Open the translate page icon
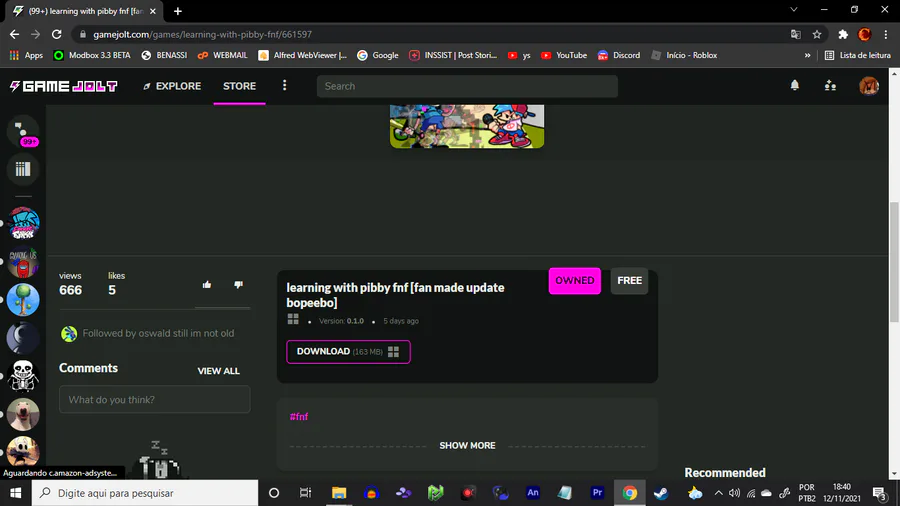900x506 pixels. [x=796, y=34]
